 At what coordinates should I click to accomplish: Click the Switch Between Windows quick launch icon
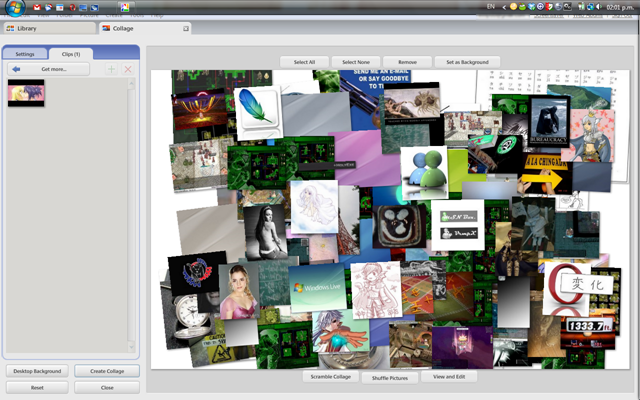94,7
